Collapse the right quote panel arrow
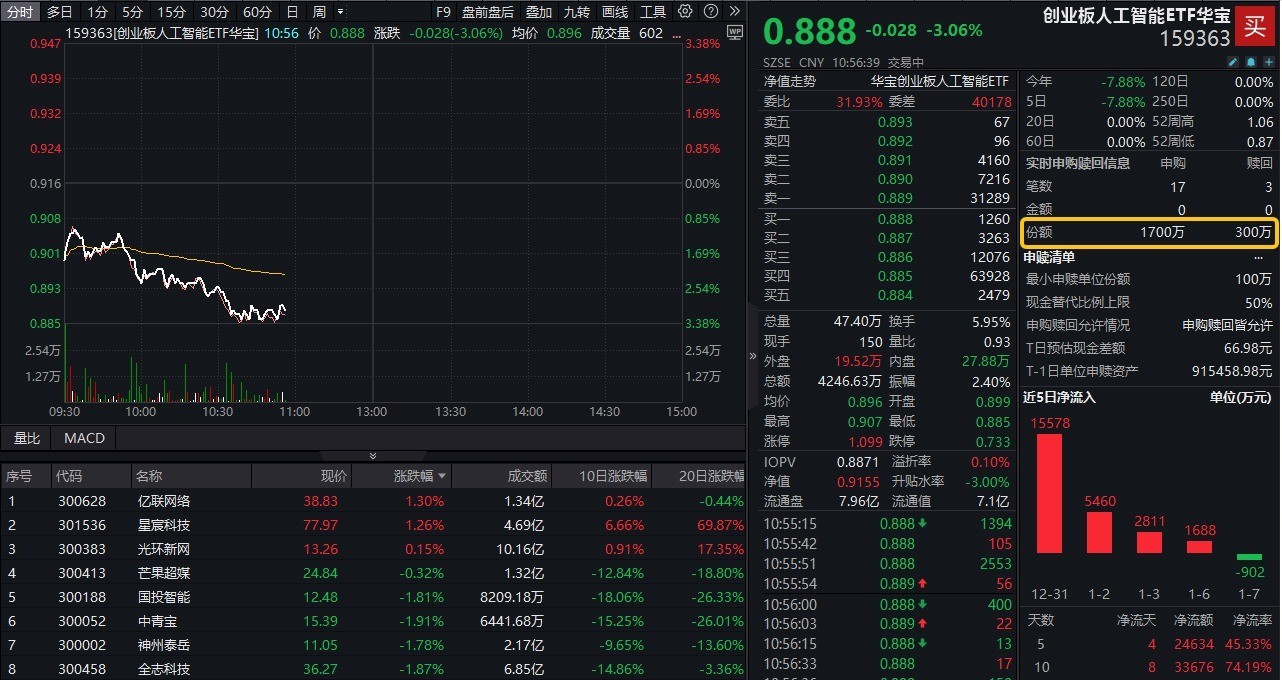 click(x=753, y=355)
